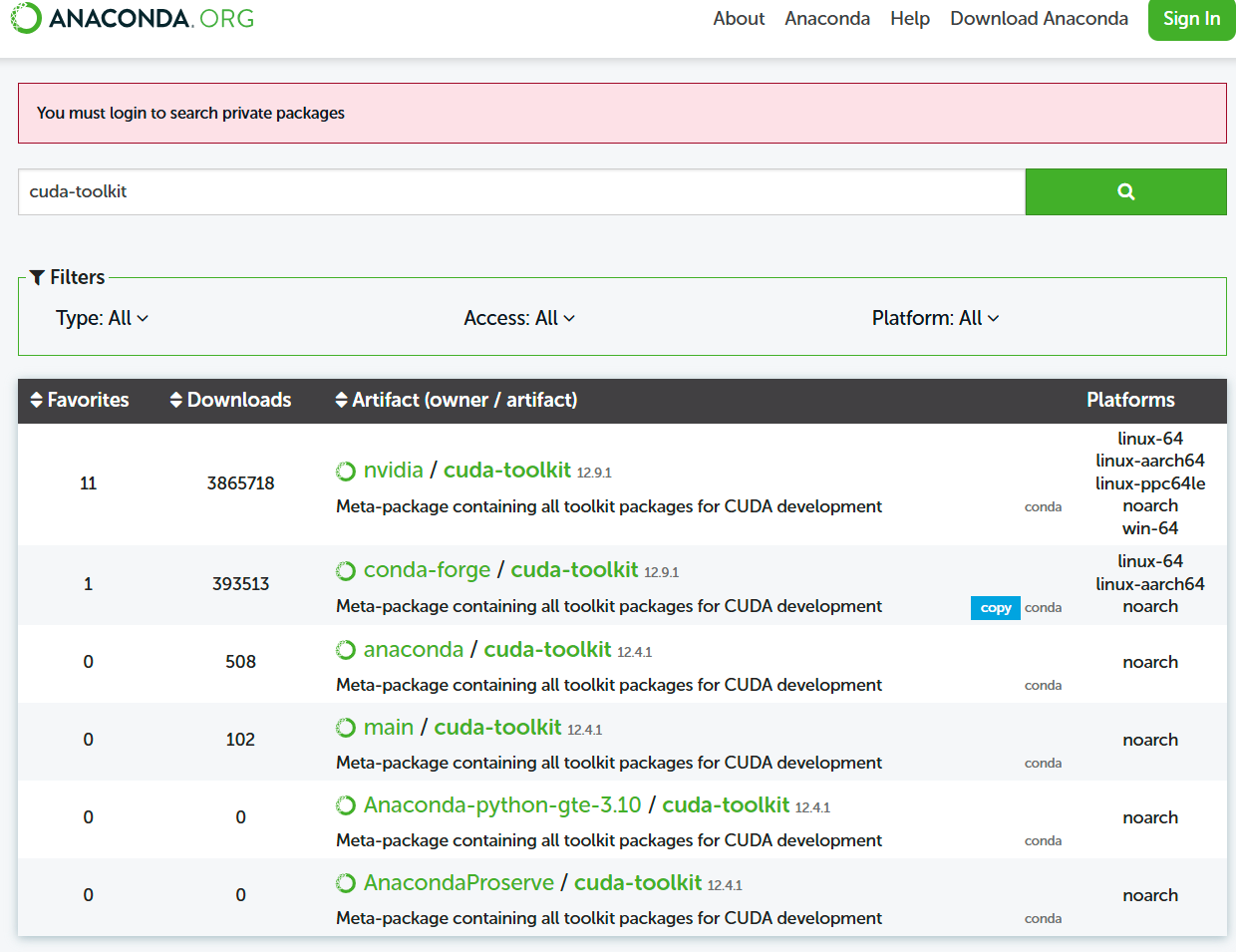Click the package icon next to nvidia
This screenshot has width=1236, height=952.
[x=346, y=471]
